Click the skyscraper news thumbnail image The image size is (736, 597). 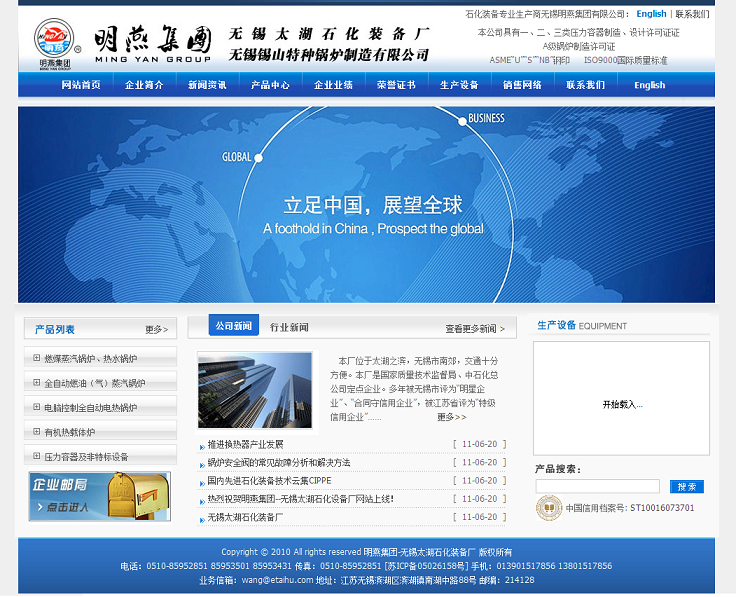click(x=255, y=390)
